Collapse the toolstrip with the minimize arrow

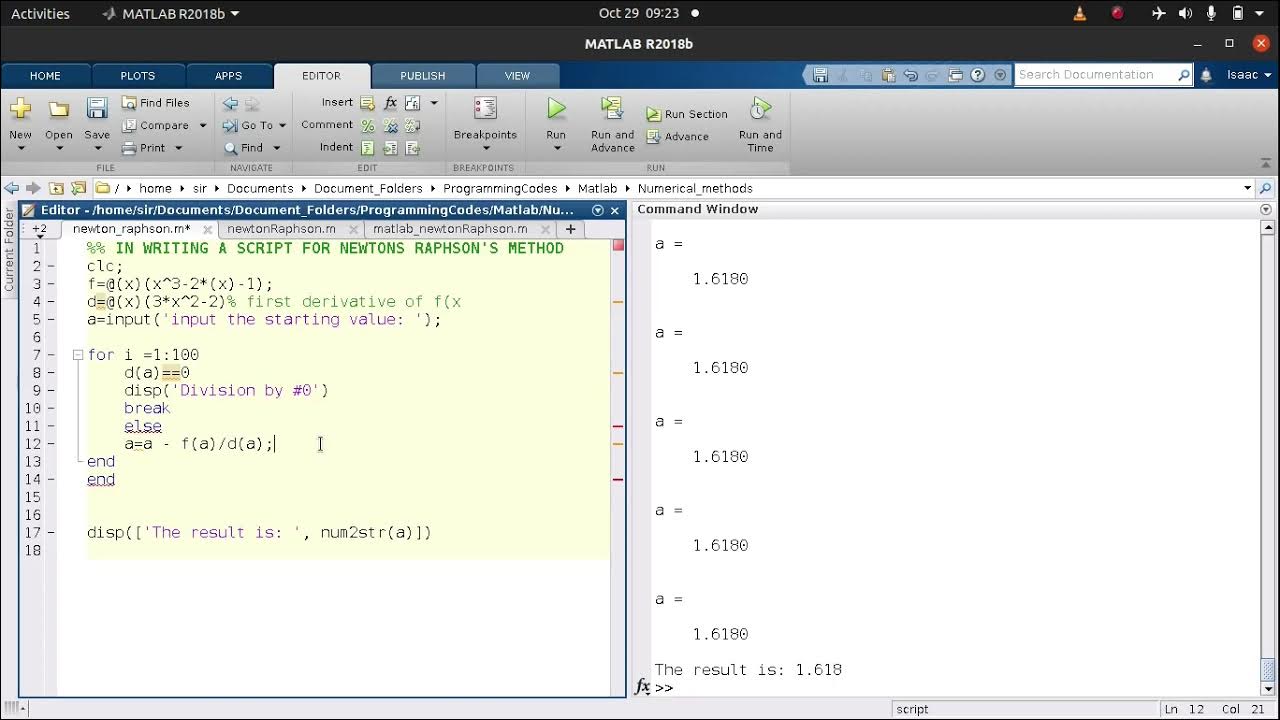1266,165
